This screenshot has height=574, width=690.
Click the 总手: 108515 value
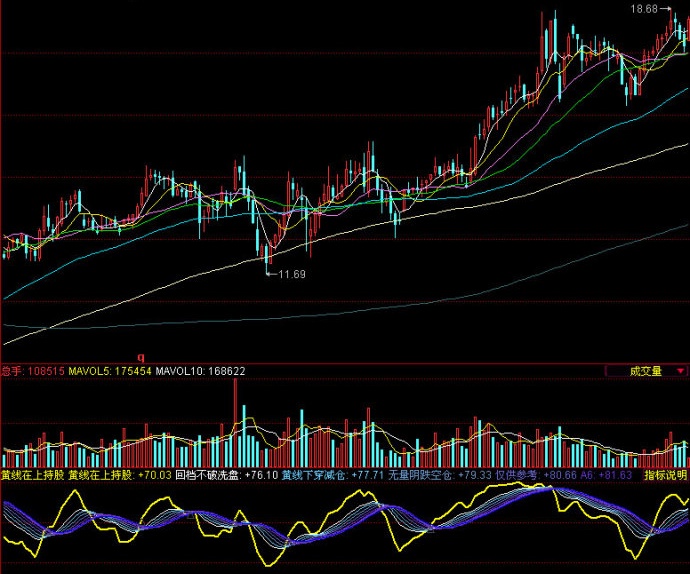pyautogui.click(x=33, y=371)
